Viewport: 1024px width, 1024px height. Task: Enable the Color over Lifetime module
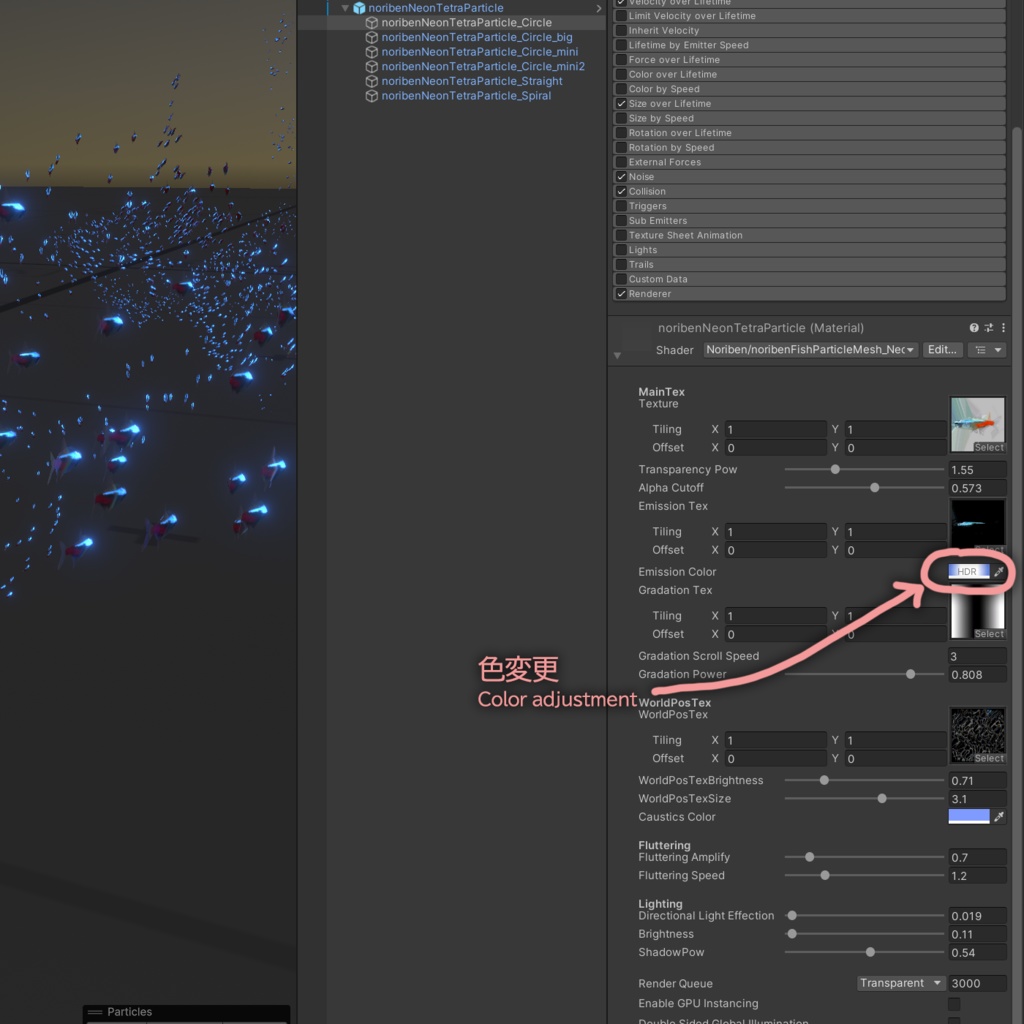(x=621, y=74)
